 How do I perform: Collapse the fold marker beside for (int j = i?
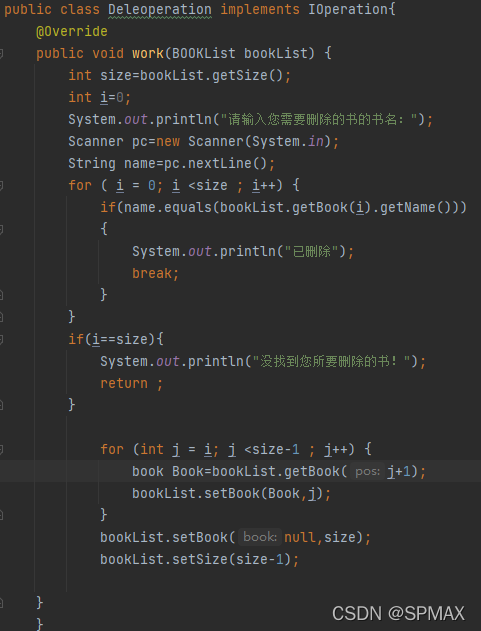click(1, 450)
